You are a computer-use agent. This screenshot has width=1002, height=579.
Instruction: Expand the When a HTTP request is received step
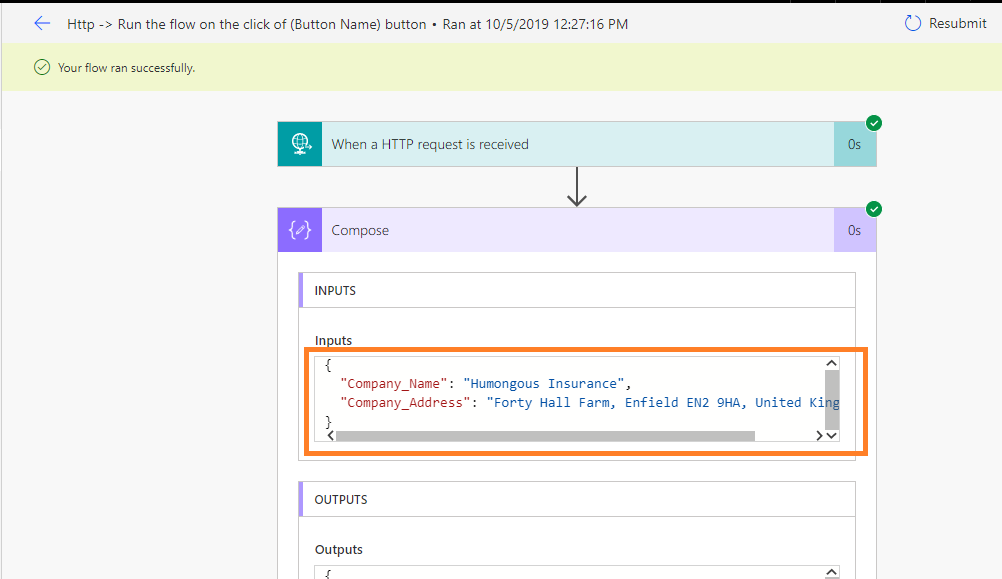pos(578,144)
